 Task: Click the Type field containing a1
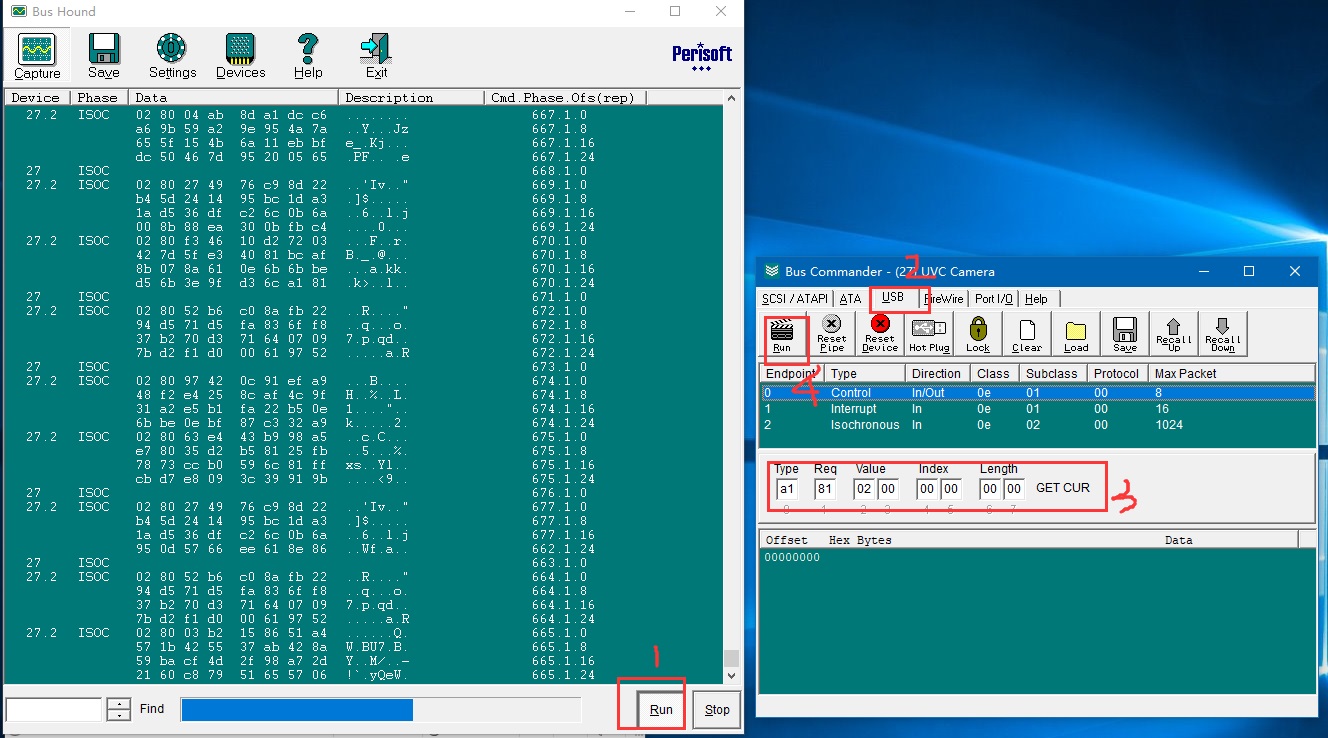point(787,489)
